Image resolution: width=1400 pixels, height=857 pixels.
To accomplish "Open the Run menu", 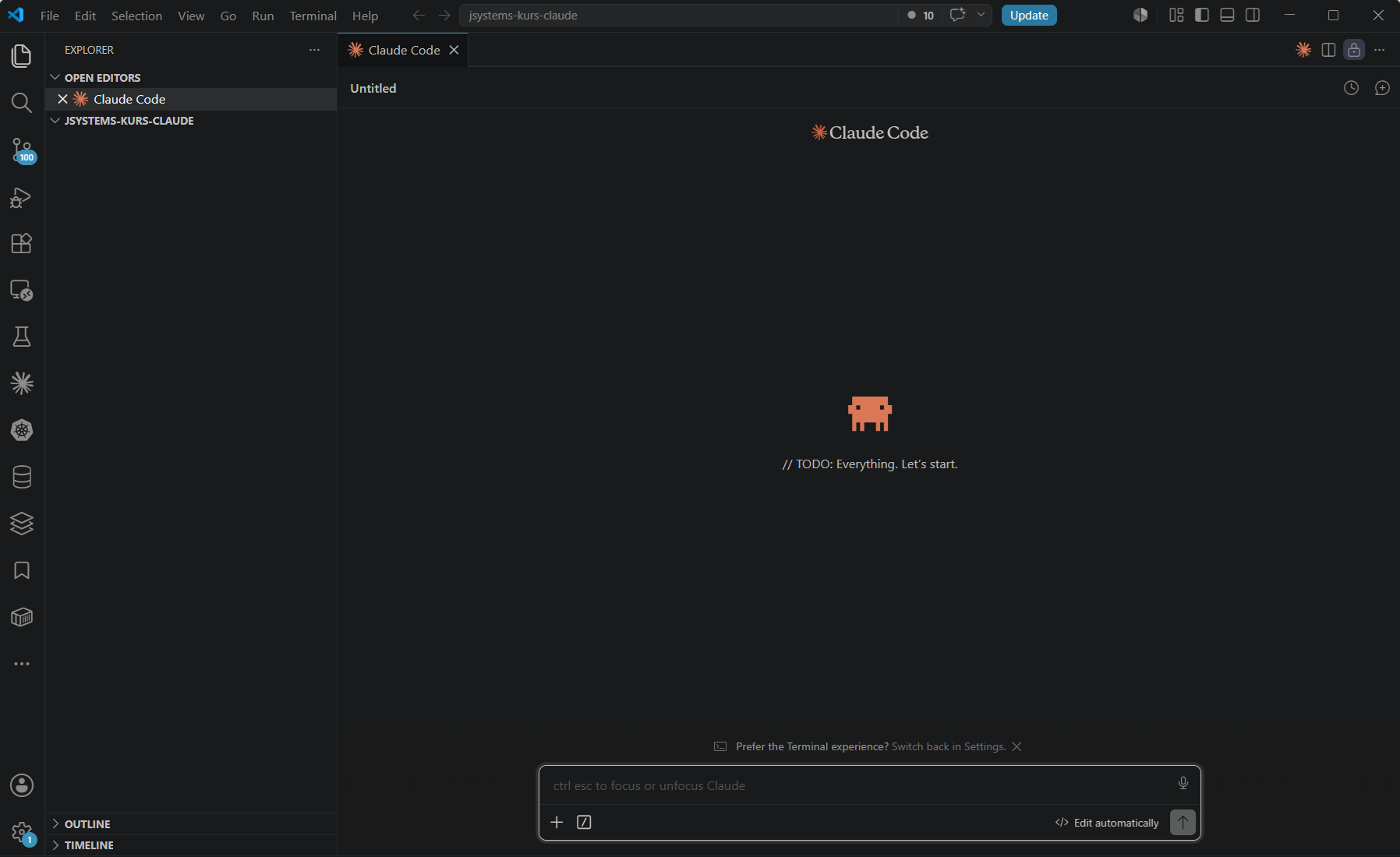I will 263,16.
